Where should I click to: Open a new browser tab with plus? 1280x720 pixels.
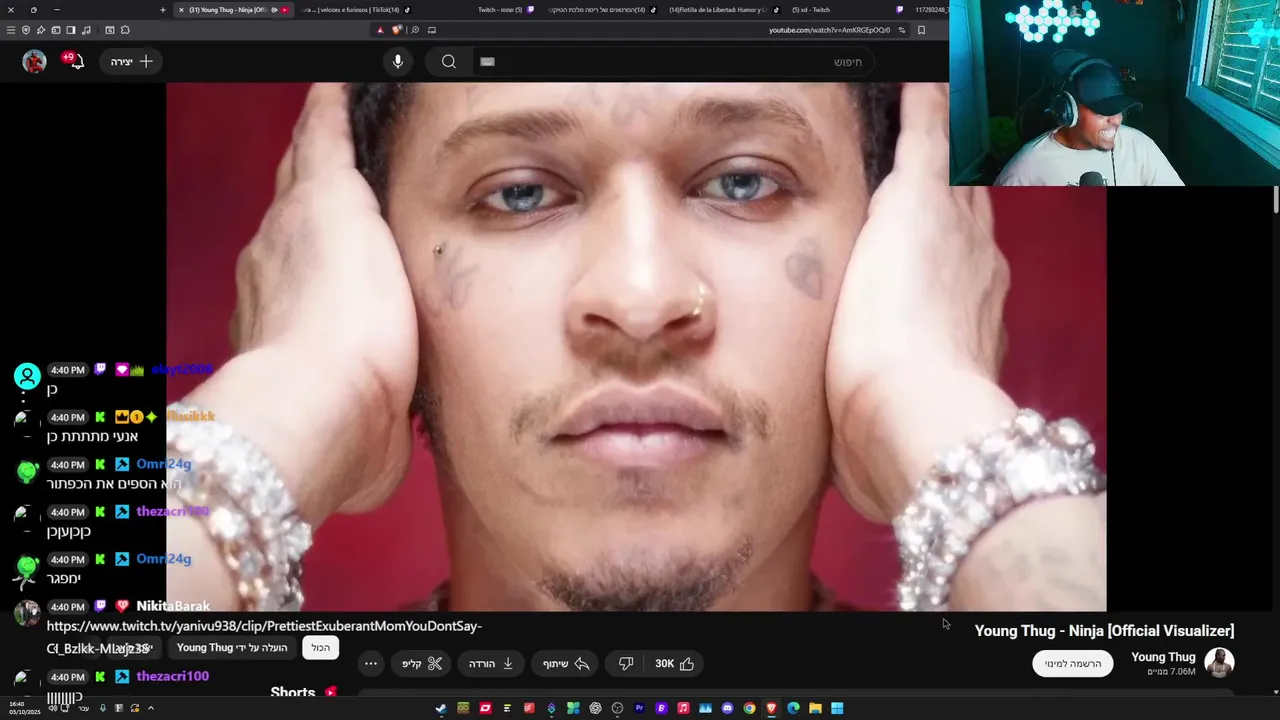[163, 10]
